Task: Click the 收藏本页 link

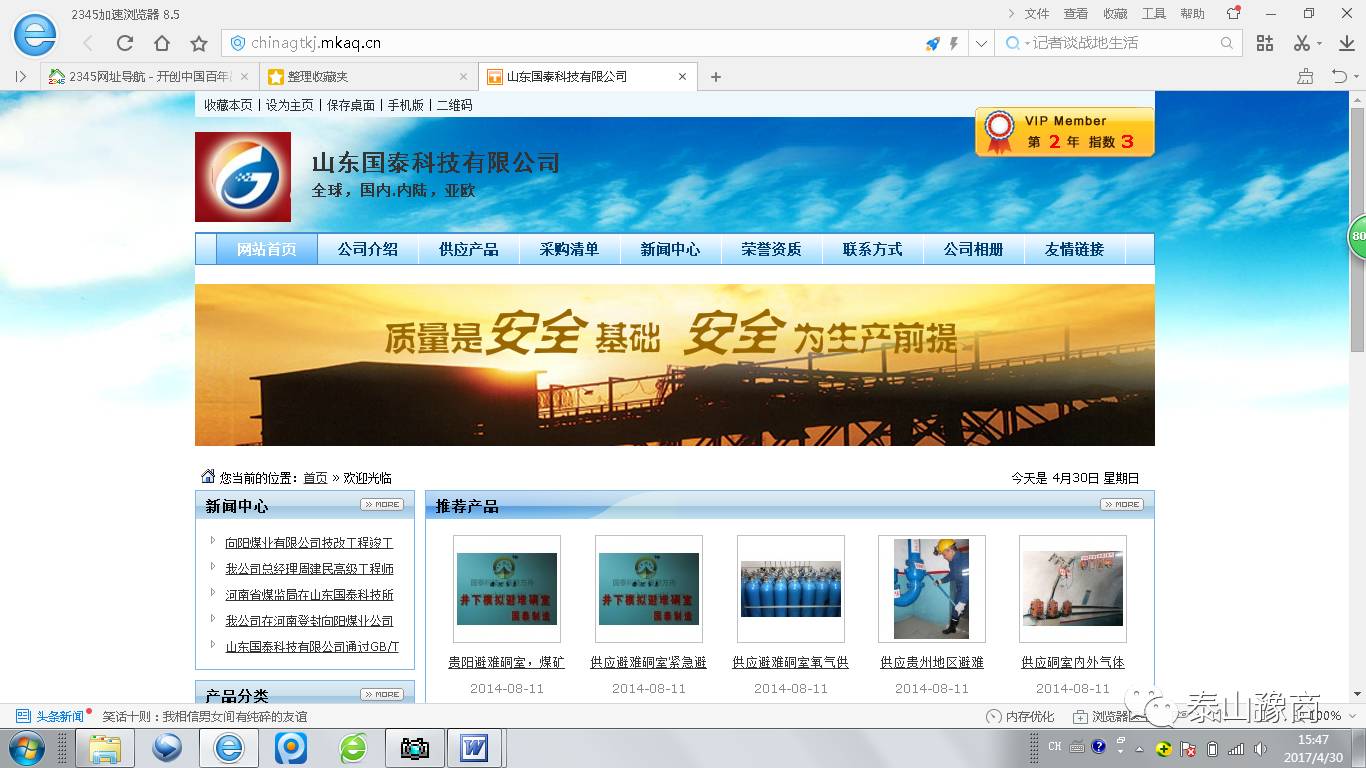Action: (228, 105)
